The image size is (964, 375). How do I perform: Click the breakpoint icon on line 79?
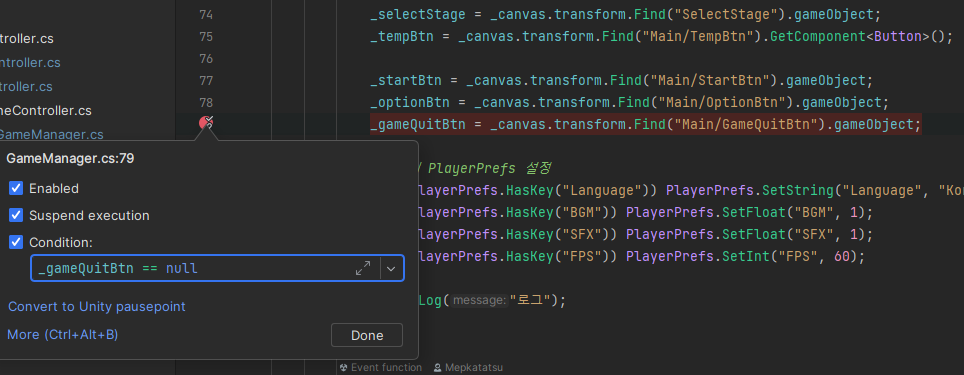206,123
